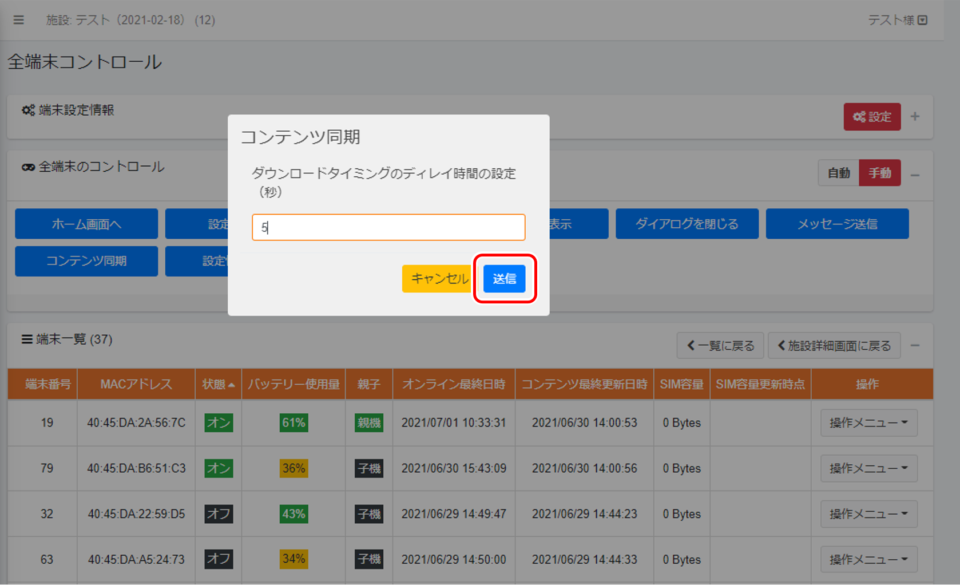Collapse 全端末のコントロール panel with minus icon

click(915, 173)
